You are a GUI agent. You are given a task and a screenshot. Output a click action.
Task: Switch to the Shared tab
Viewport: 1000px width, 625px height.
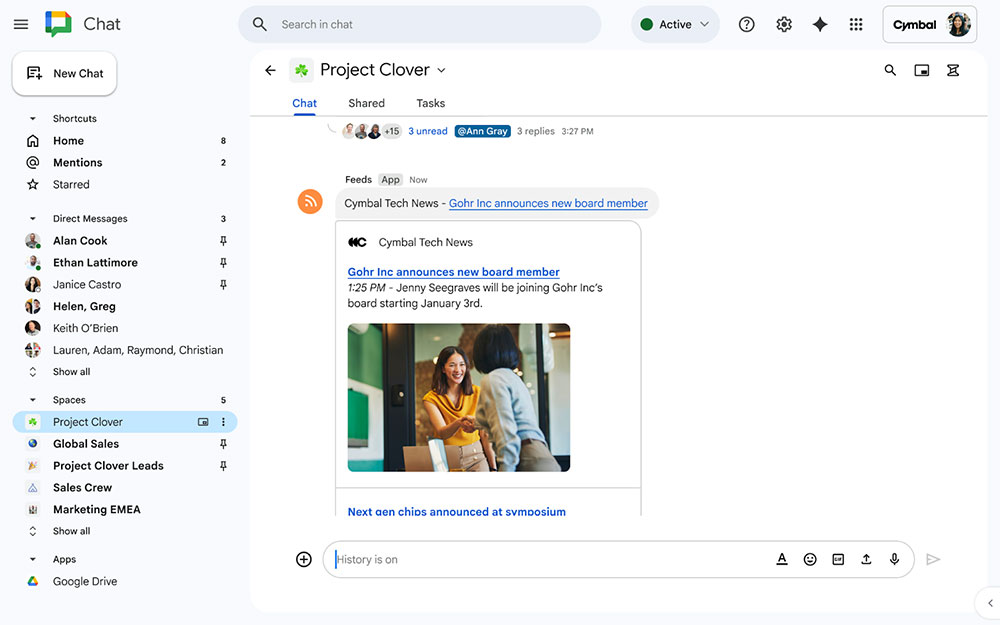[366, 103]
